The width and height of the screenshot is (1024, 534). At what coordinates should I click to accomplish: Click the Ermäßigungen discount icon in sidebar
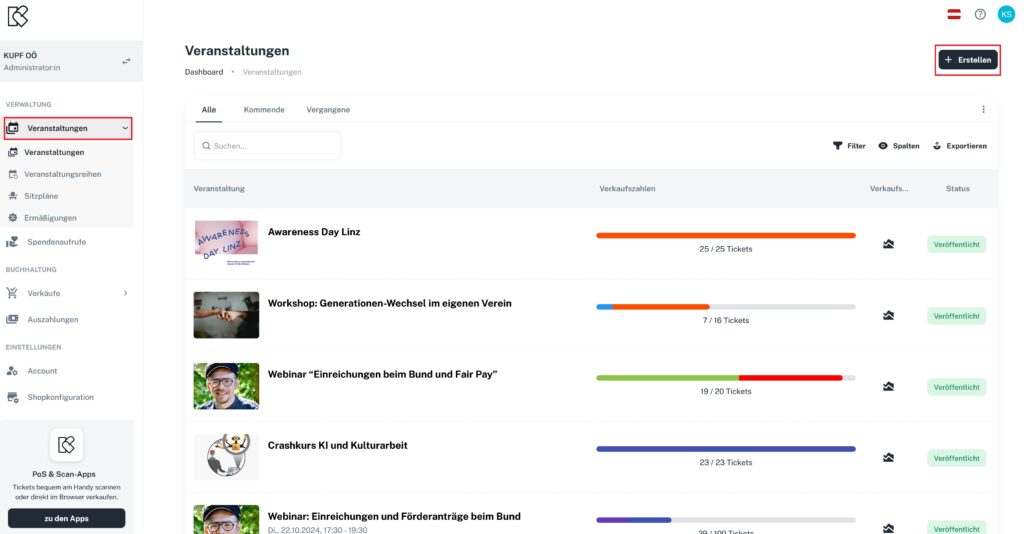(x=12, y=218)
